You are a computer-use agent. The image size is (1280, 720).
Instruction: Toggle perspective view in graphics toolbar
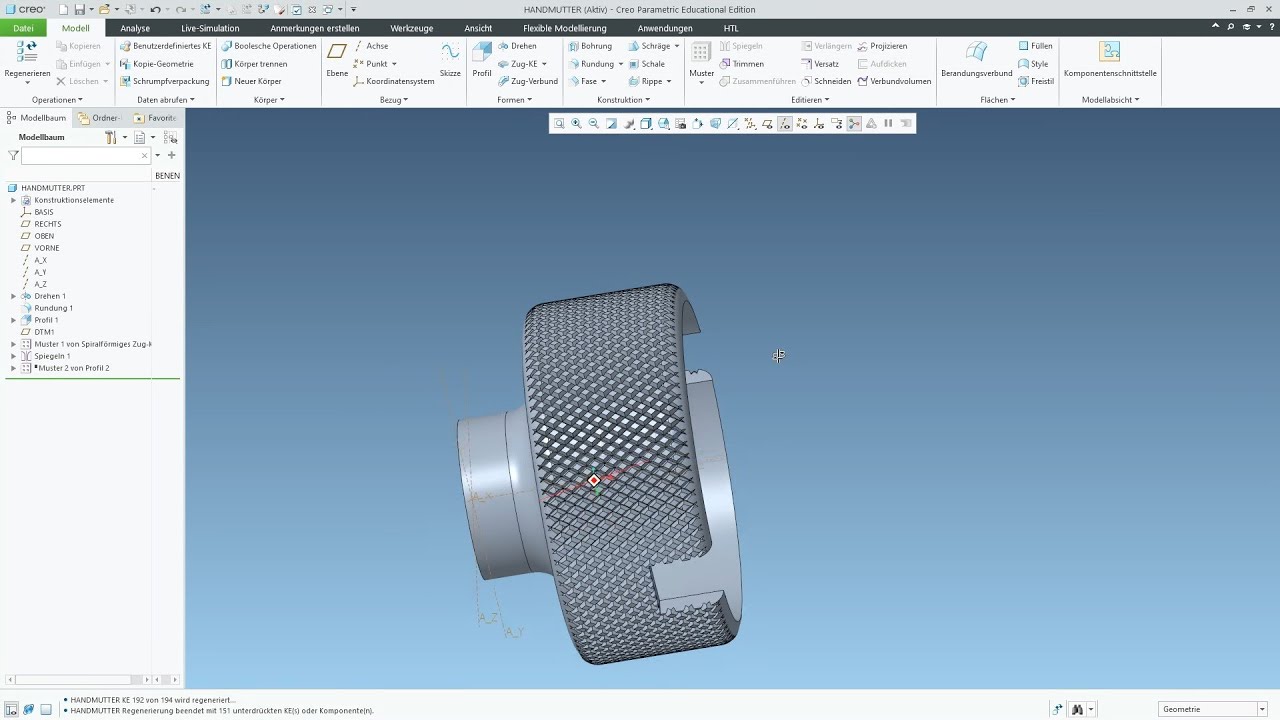click(x=715, y=124)
